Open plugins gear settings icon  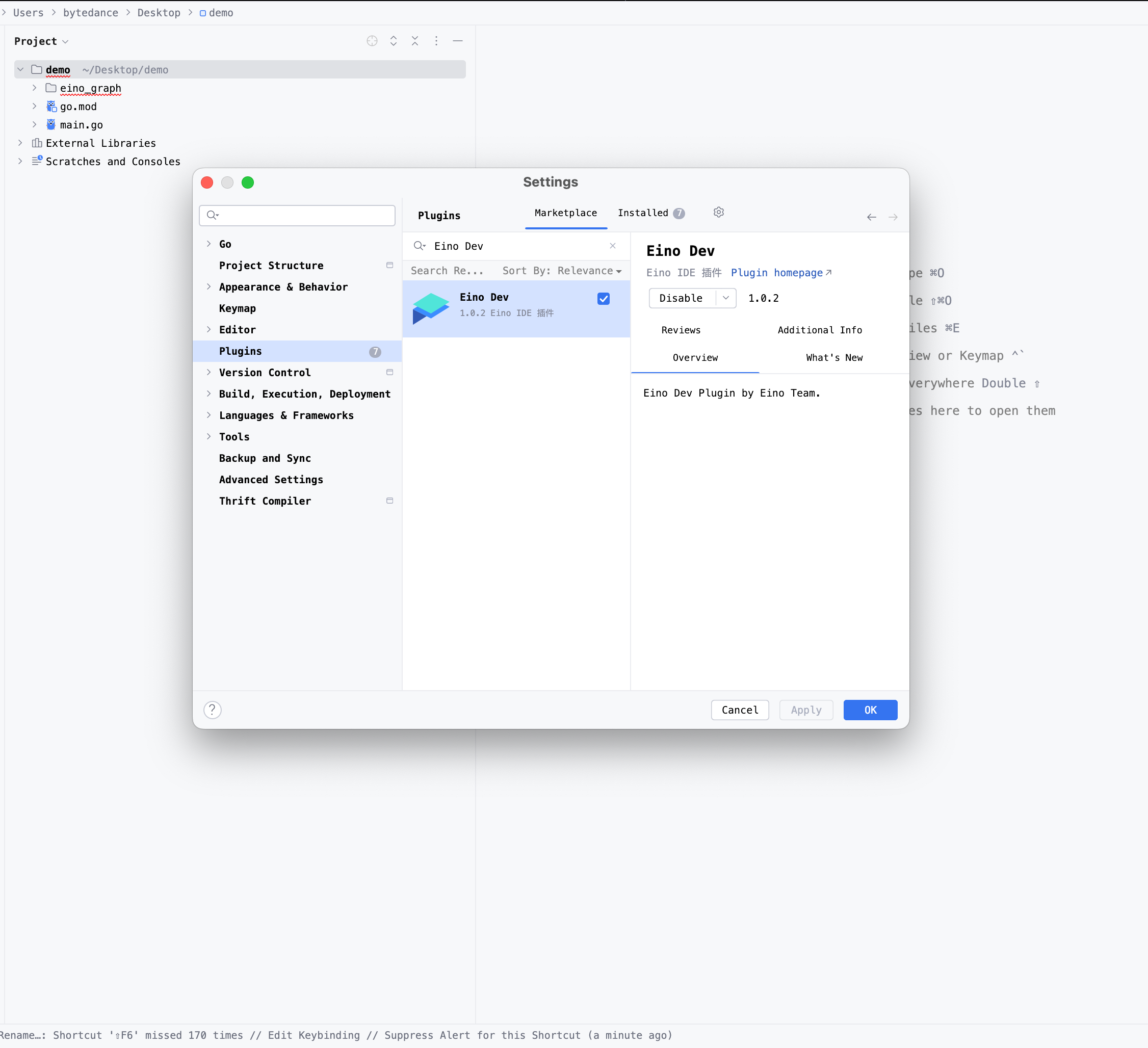tap(719, 213)
